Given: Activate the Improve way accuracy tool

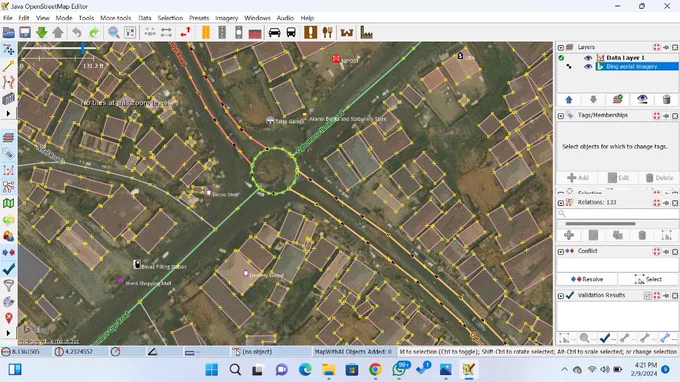Looking at the screenshot, I should click(9, 82).
